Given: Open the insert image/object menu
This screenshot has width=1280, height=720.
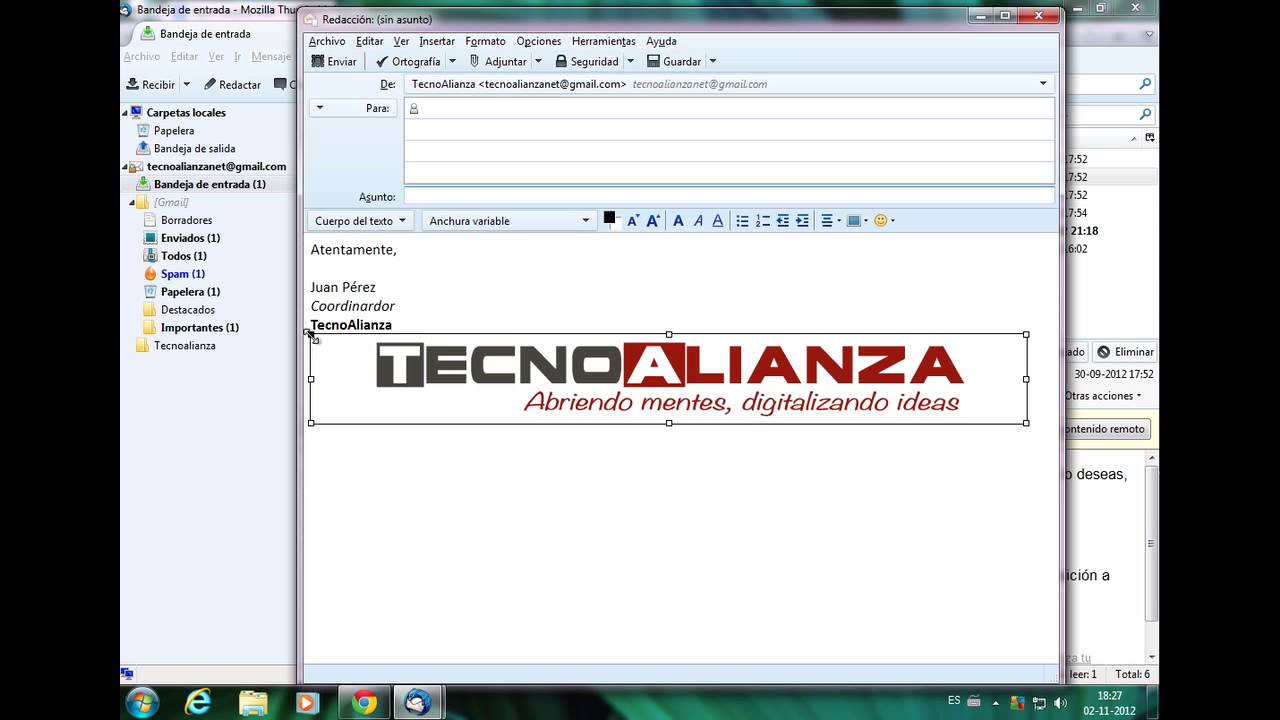Looking at the screenshot, I should point(858,221).
